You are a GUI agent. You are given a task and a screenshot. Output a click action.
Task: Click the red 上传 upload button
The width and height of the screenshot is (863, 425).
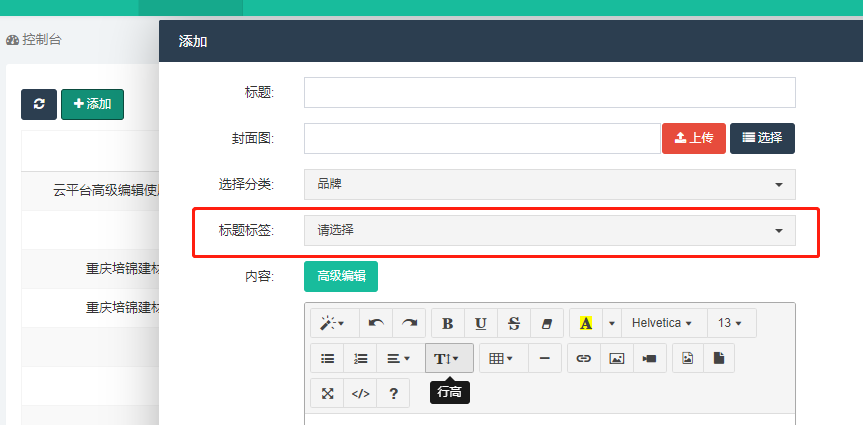[x=693, y=138]
